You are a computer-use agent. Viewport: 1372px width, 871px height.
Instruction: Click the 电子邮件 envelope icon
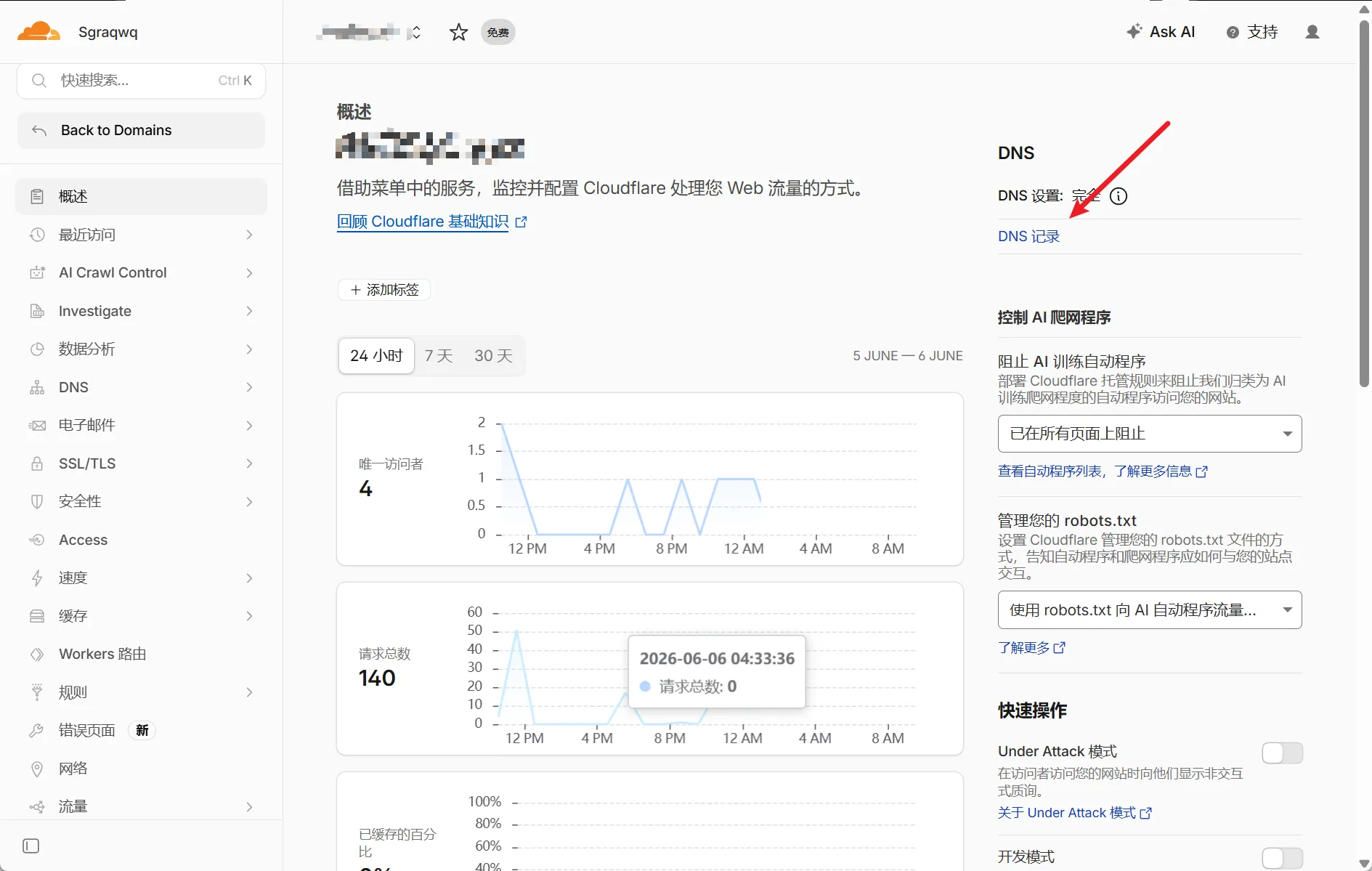[37, 425]
